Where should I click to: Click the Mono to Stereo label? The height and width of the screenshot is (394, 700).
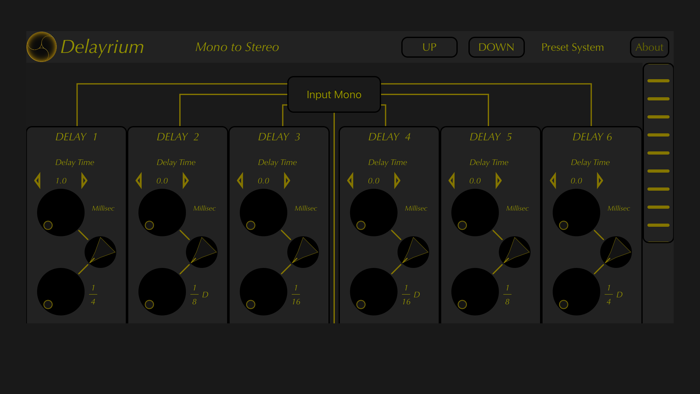(x=237, y=47)
